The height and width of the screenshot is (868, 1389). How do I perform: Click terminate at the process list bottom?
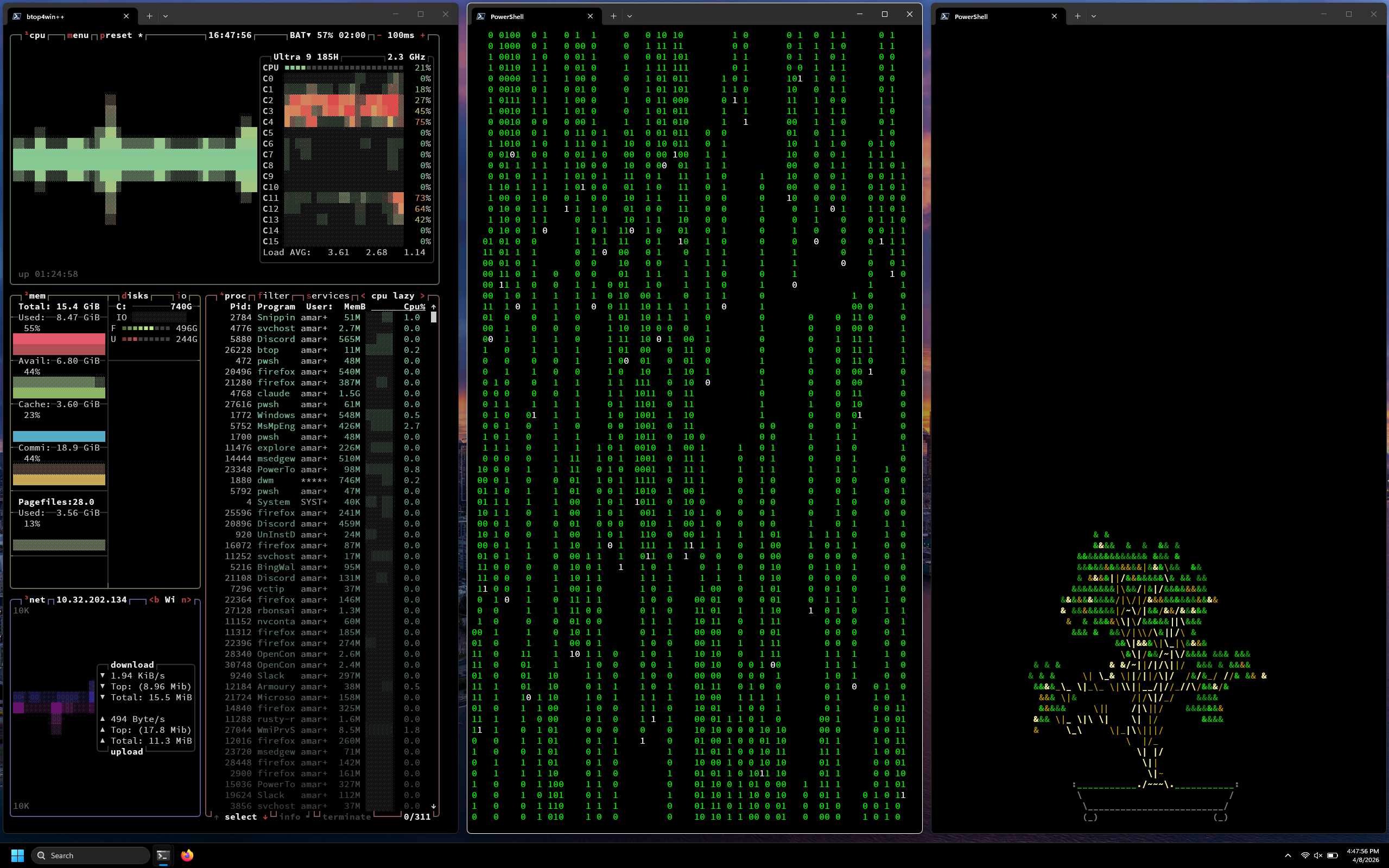point(346,816)
